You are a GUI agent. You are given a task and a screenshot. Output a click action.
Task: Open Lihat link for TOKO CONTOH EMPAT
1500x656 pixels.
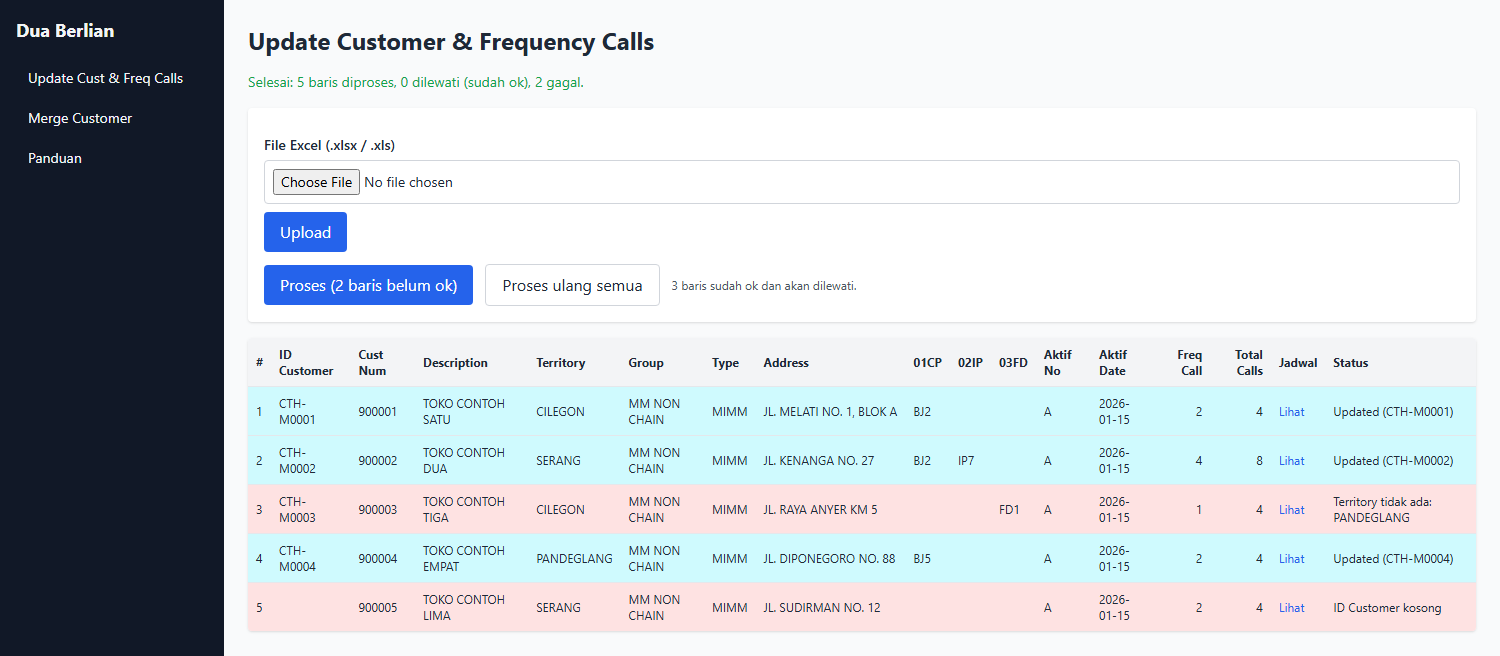pos(1292,558)
